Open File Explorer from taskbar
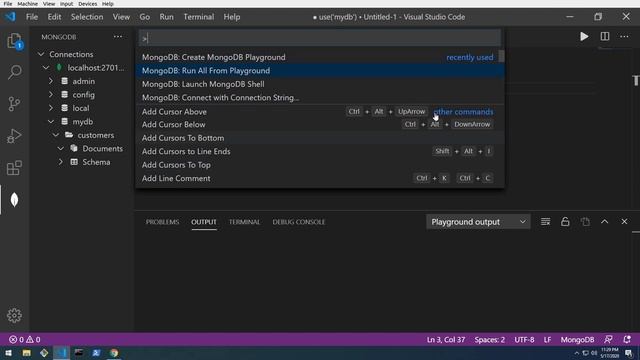 [26, 353]
